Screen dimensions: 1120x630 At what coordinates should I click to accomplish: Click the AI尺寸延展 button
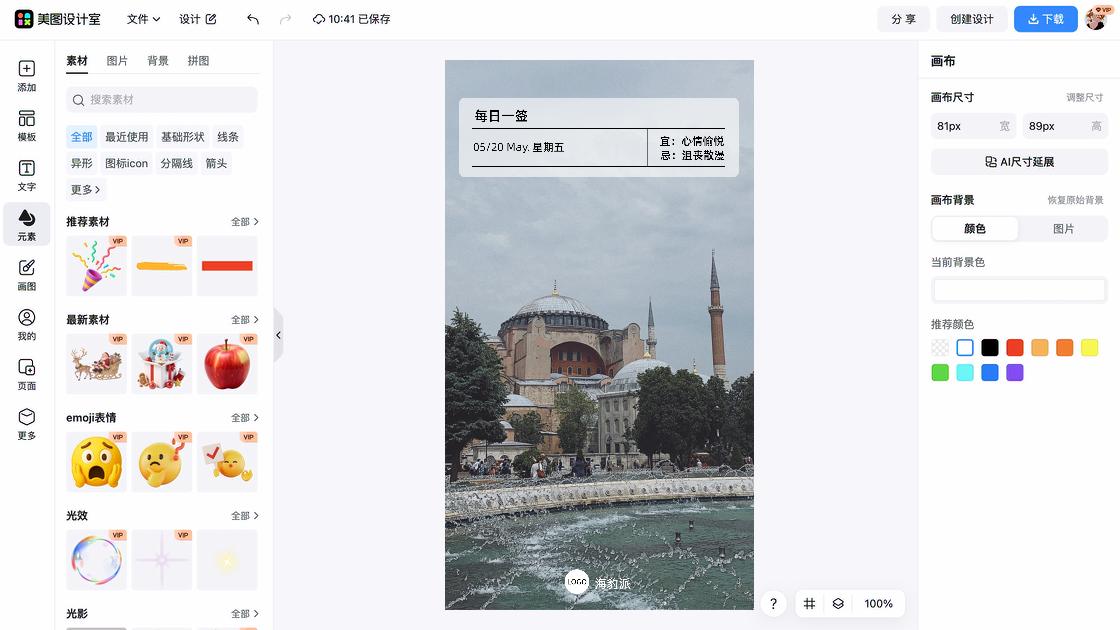[x=1019, y=162]
